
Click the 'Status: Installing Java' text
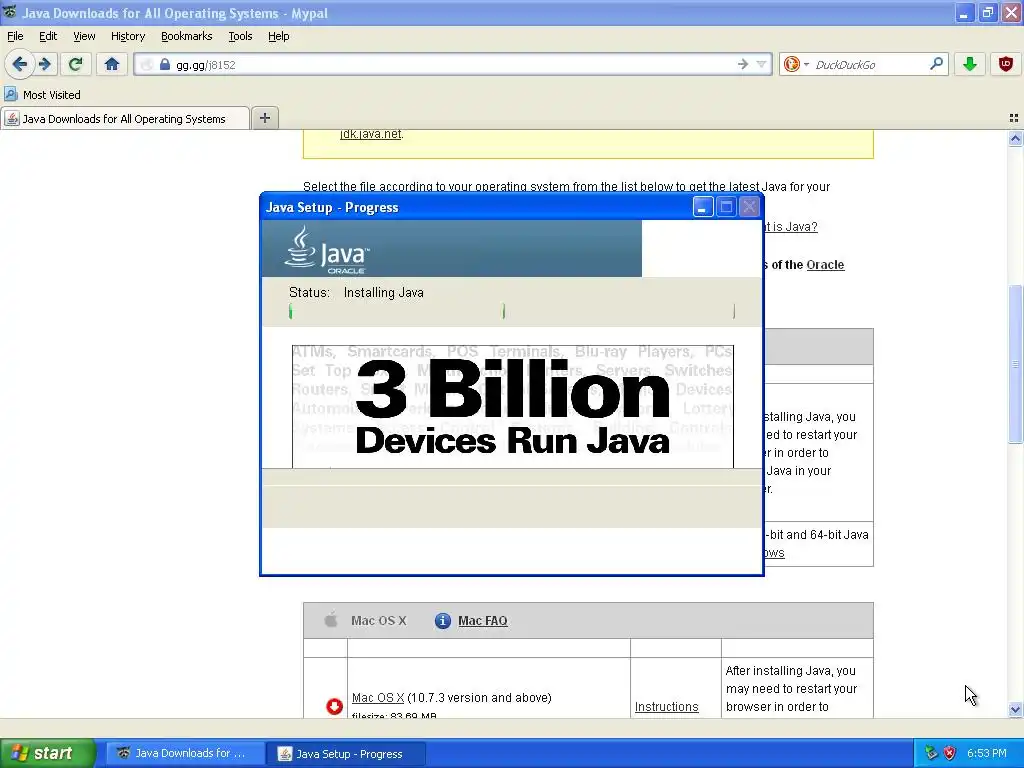356,293
